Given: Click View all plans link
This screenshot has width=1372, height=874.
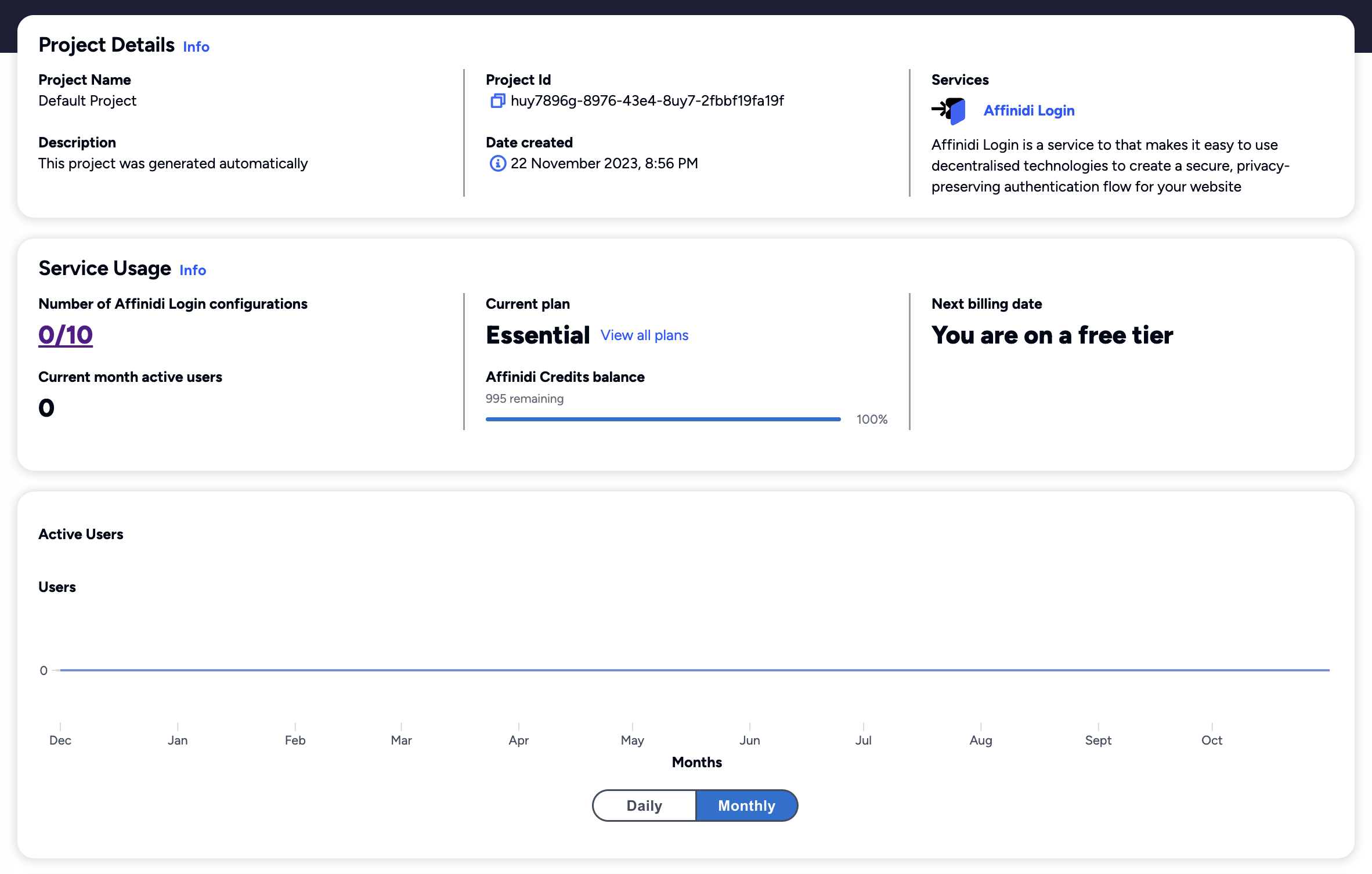Looking at the screenshot, I should tap(644, 335).
